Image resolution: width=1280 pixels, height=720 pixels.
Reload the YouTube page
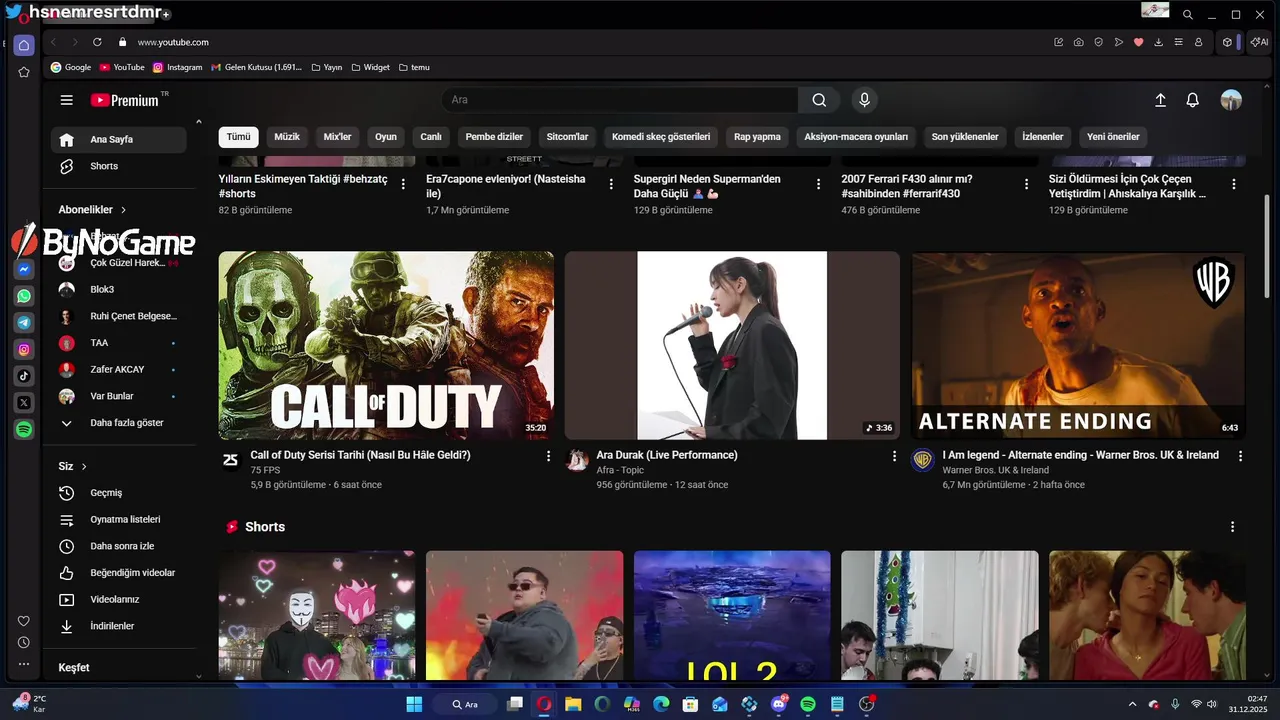(x=97, y=42)
